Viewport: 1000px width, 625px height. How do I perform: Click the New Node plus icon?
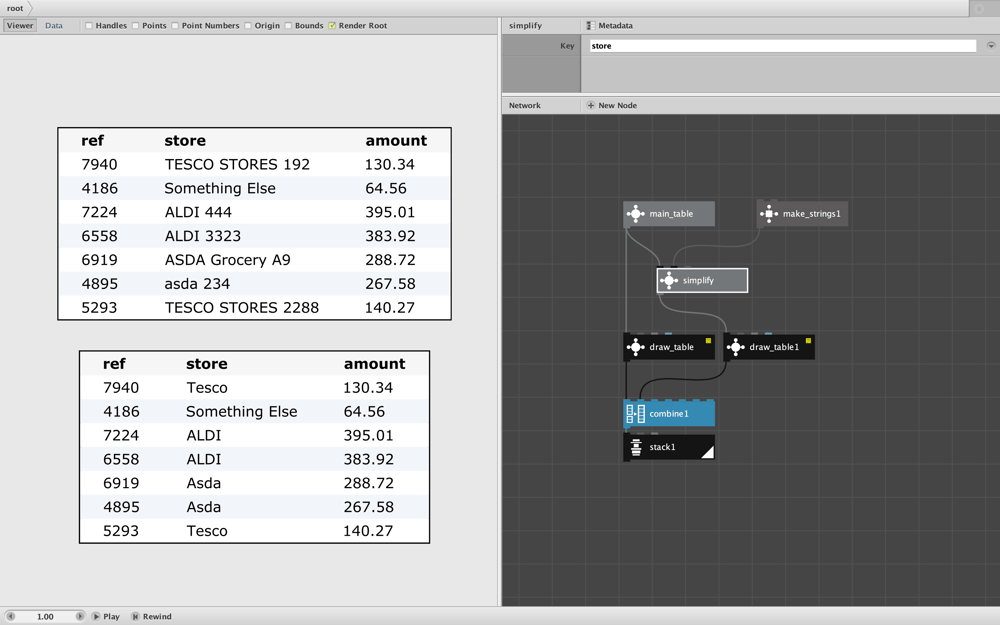tap(591, 105)
